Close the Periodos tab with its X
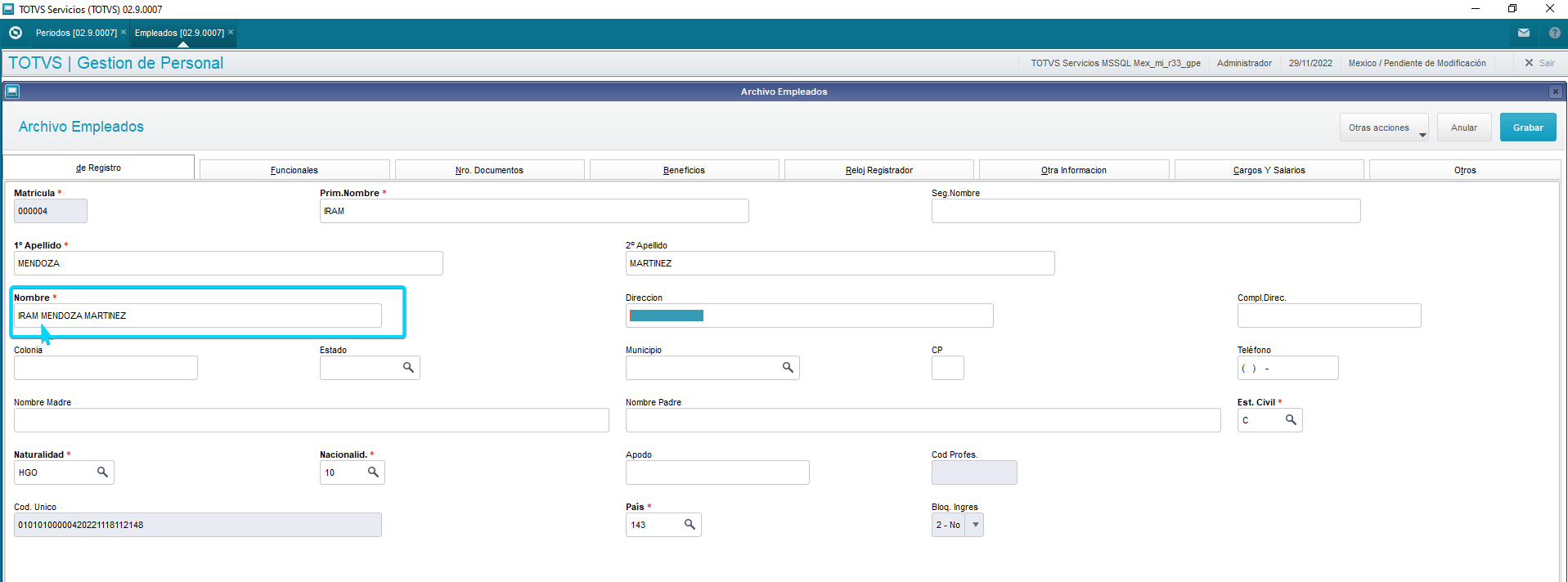 pos(124,32)
